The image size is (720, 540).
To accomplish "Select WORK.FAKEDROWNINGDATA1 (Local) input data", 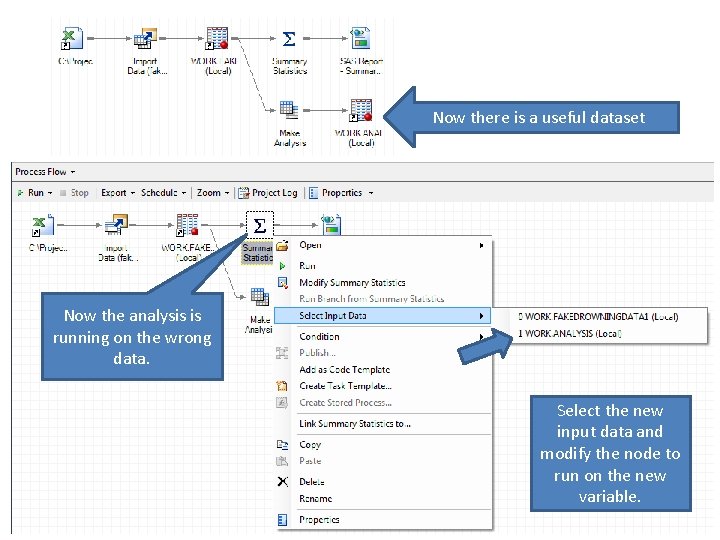I will pos(598,316).
